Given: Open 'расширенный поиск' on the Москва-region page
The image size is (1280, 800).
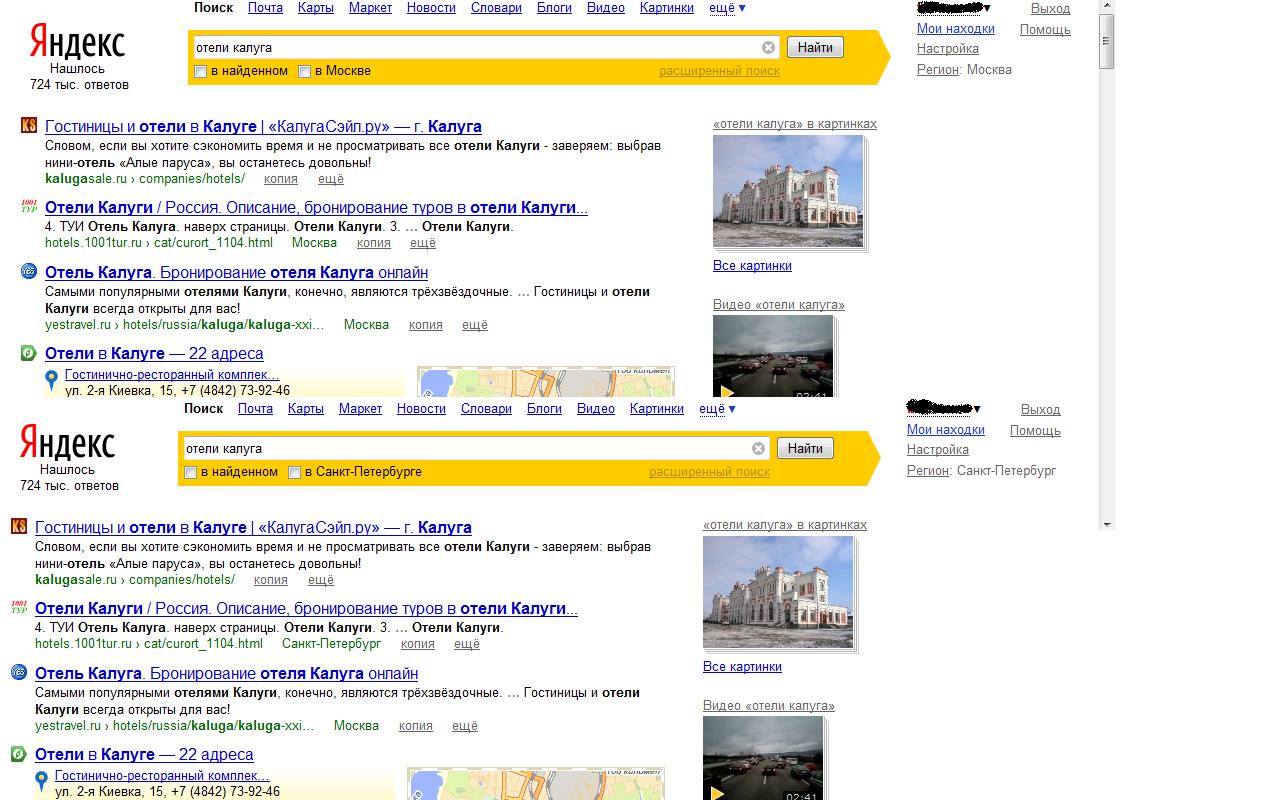Looking at the screenshot, I should coord(719,71).
